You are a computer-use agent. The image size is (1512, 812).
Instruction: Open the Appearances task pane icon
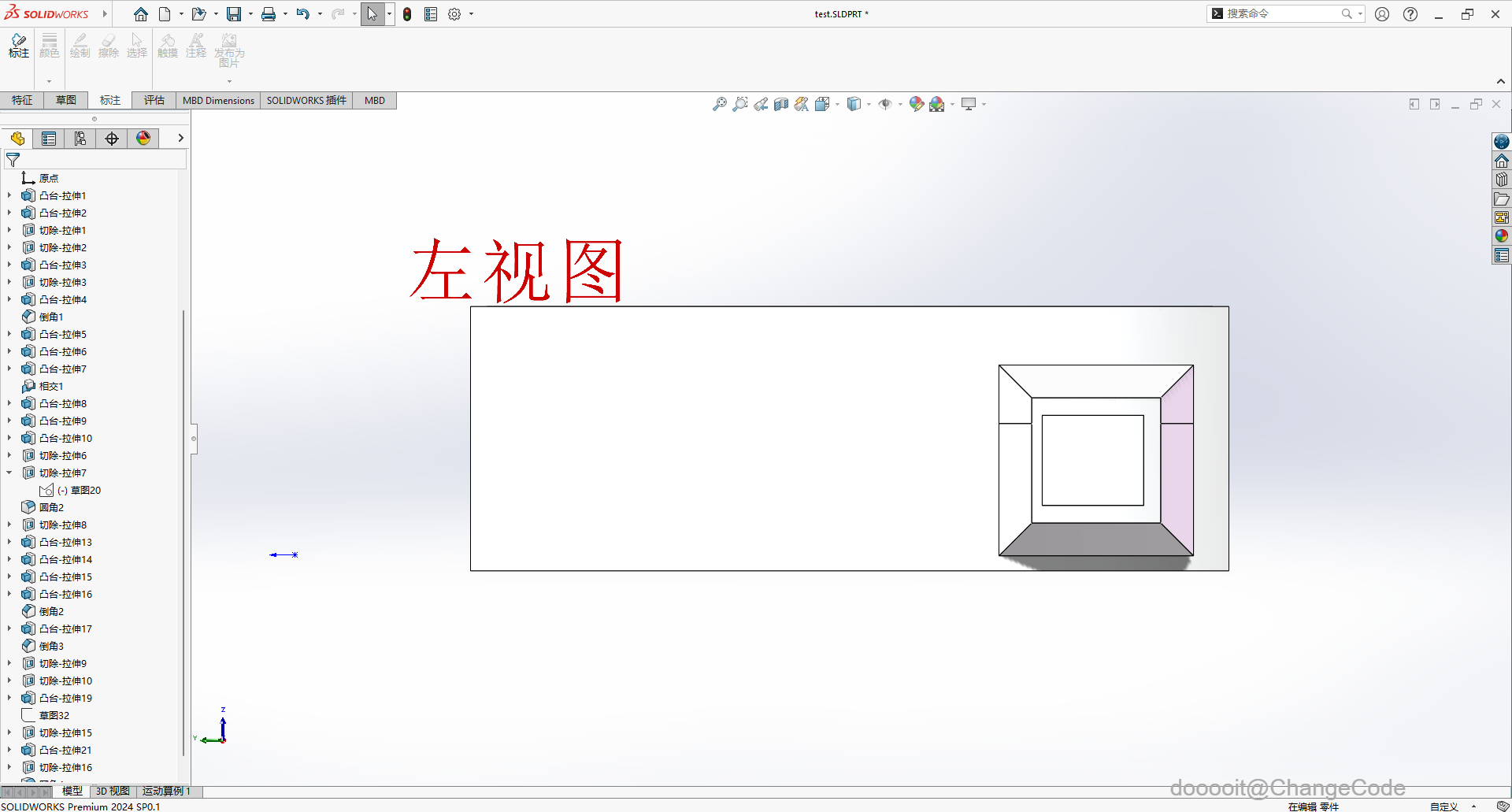pyautogui.click(x=1501, y=235)
